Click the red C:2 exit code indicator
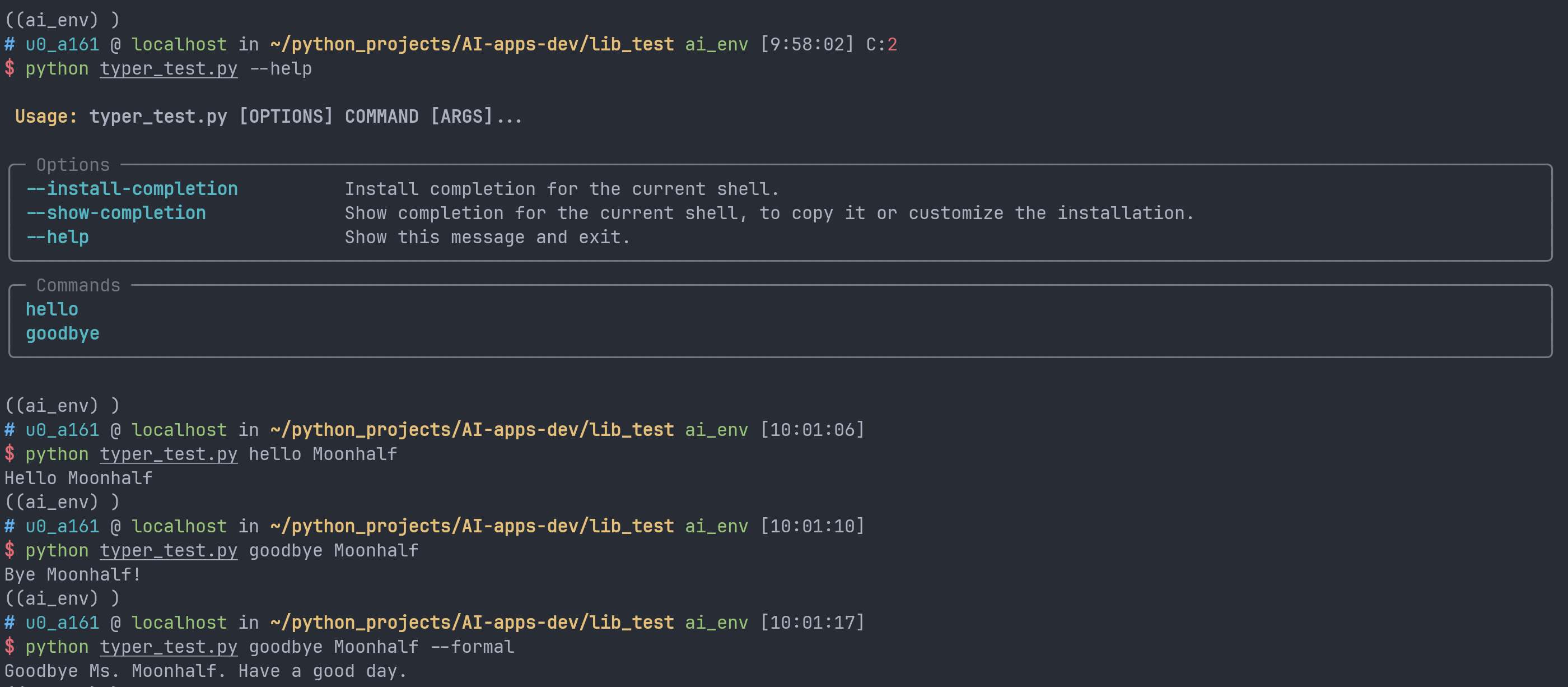This screenshot has height=687, width=1568. click(x=881, y=44)
